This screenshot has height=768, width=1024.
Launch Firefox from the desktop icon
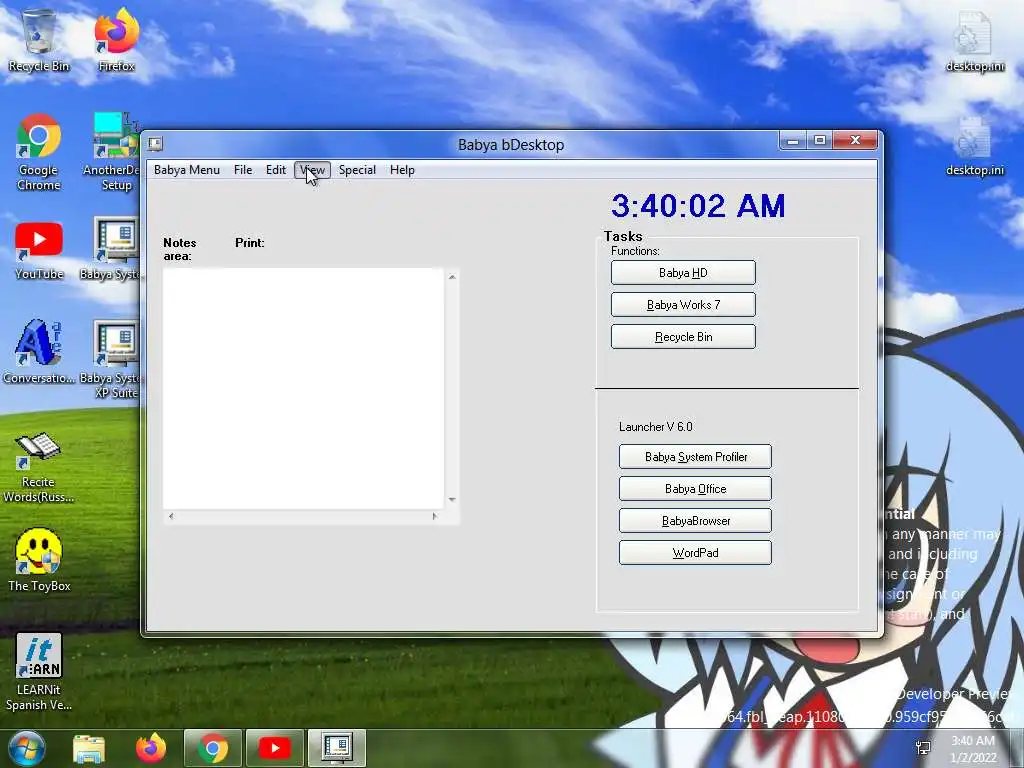pyautogui.click(x=116, y=39)
